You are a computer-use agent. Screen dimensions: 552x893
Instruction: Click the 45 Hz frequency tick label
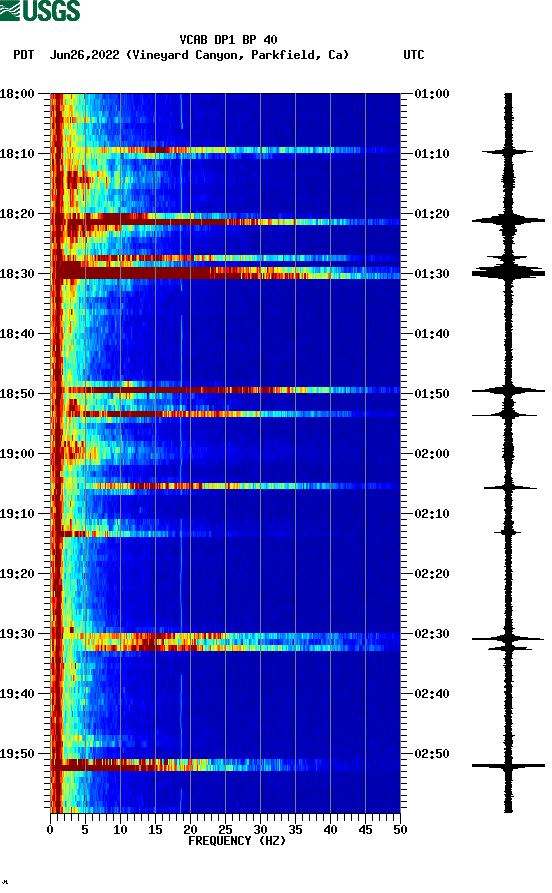click(x=365, y=830)
